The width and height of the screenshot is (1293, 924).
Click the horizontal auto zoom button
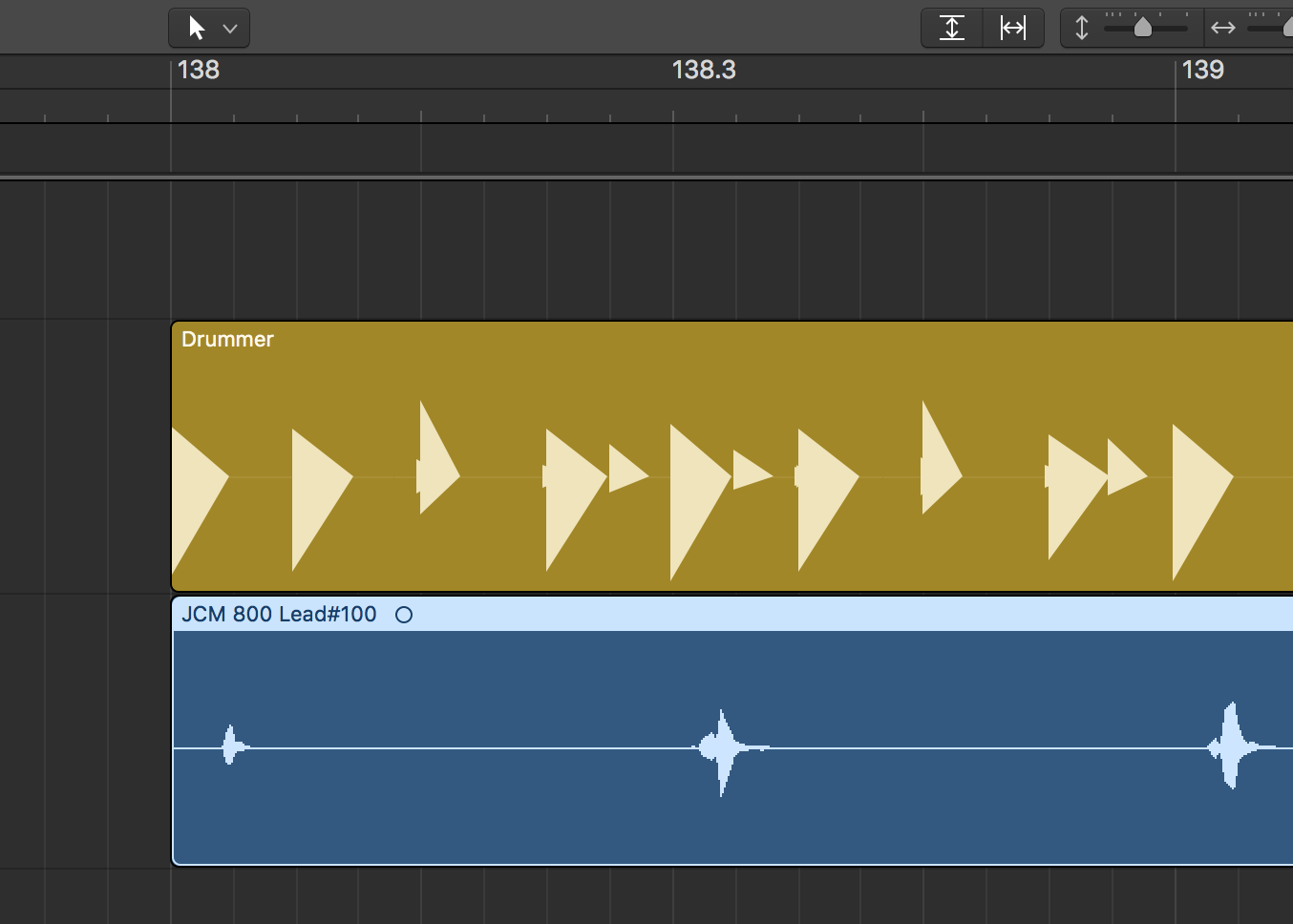[x=1013, y=28]
